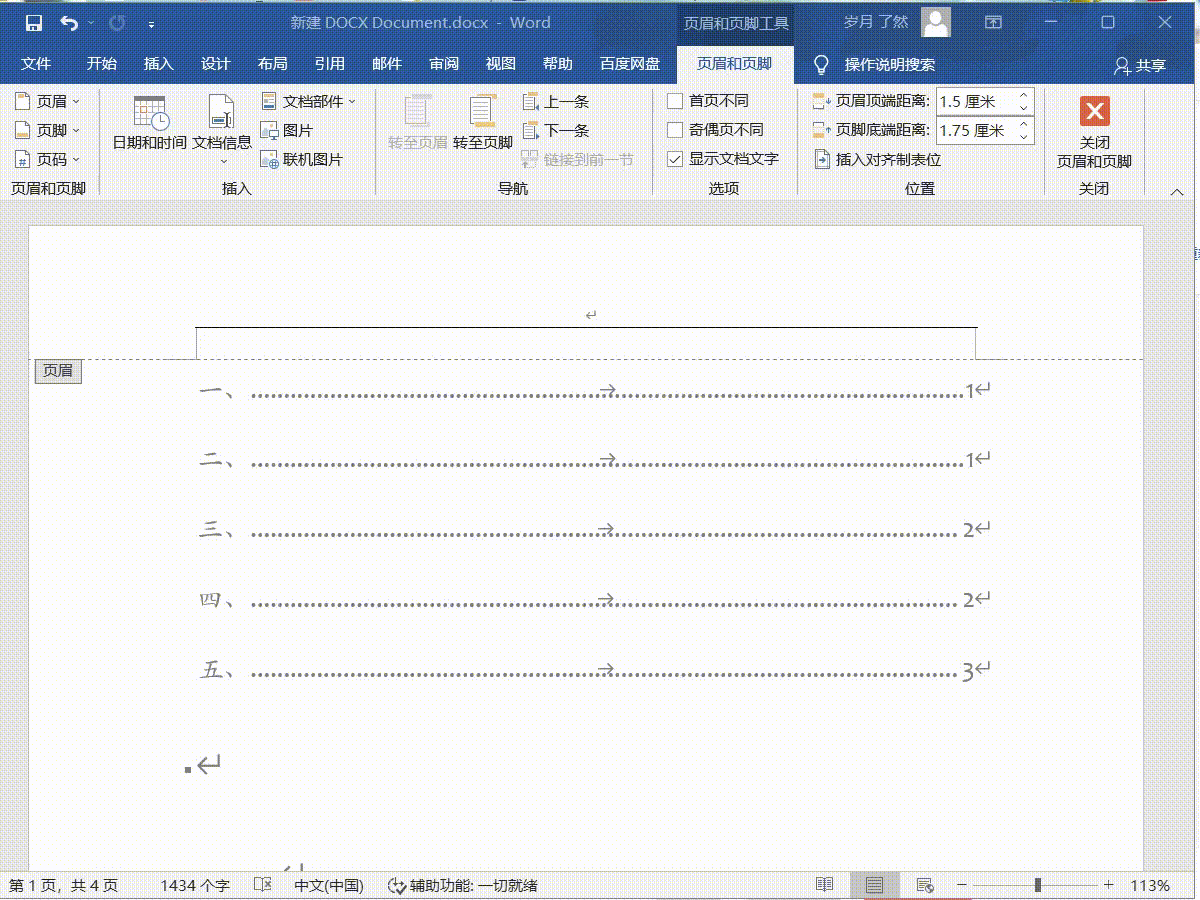1200x900 pixels.
Task: Click the 共享 share button
Action: [x=1140, y=65]
